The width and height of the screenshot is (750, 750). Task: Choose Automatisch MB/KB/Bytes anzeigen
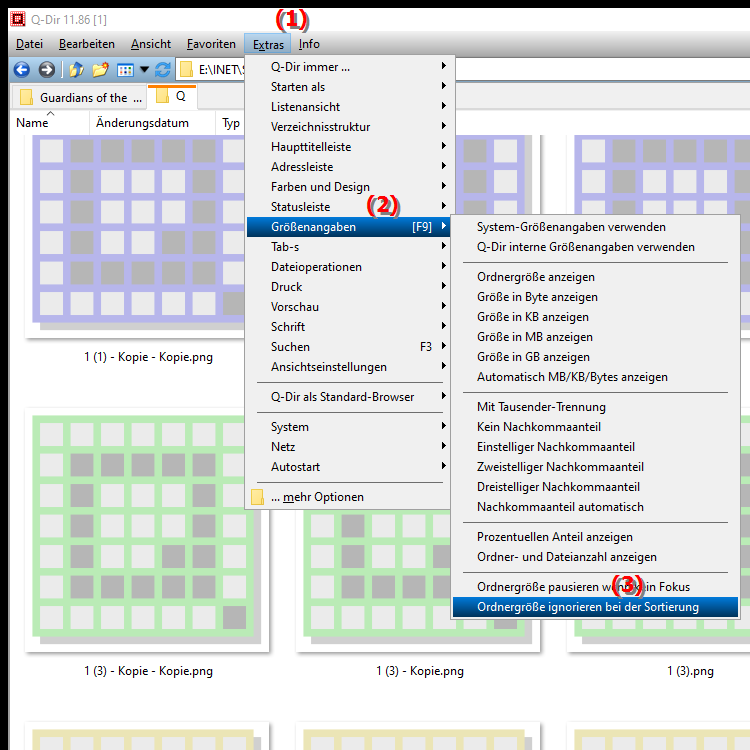click(x=596, y=377)
